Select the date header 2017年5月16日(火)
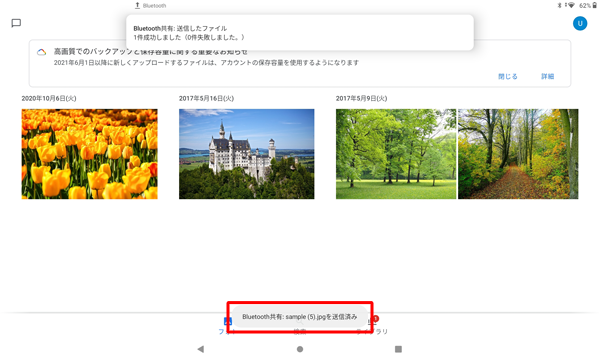 (x=206, y=98)
